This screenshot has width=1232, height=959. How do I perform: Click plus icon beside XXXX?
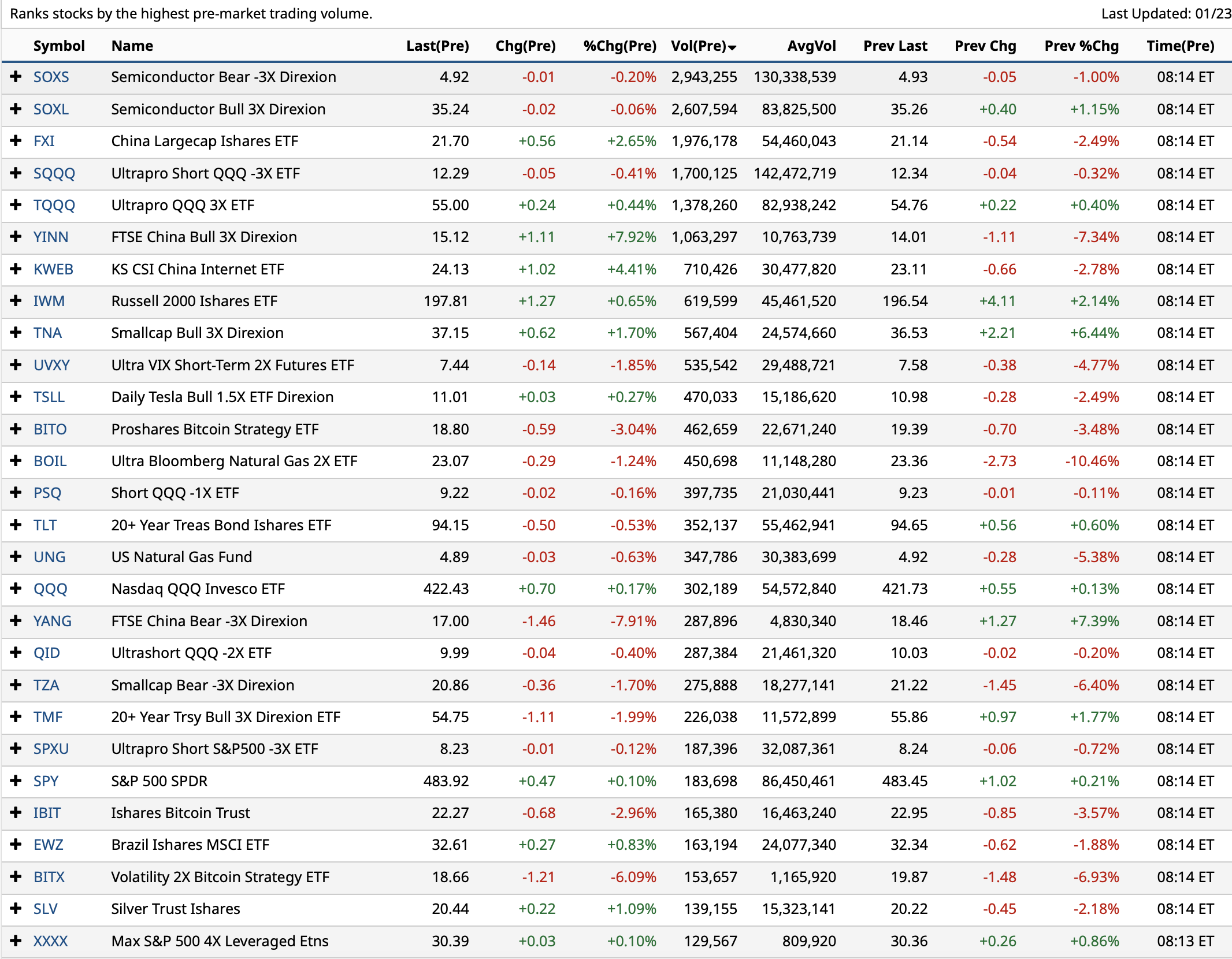click(16, 941)
